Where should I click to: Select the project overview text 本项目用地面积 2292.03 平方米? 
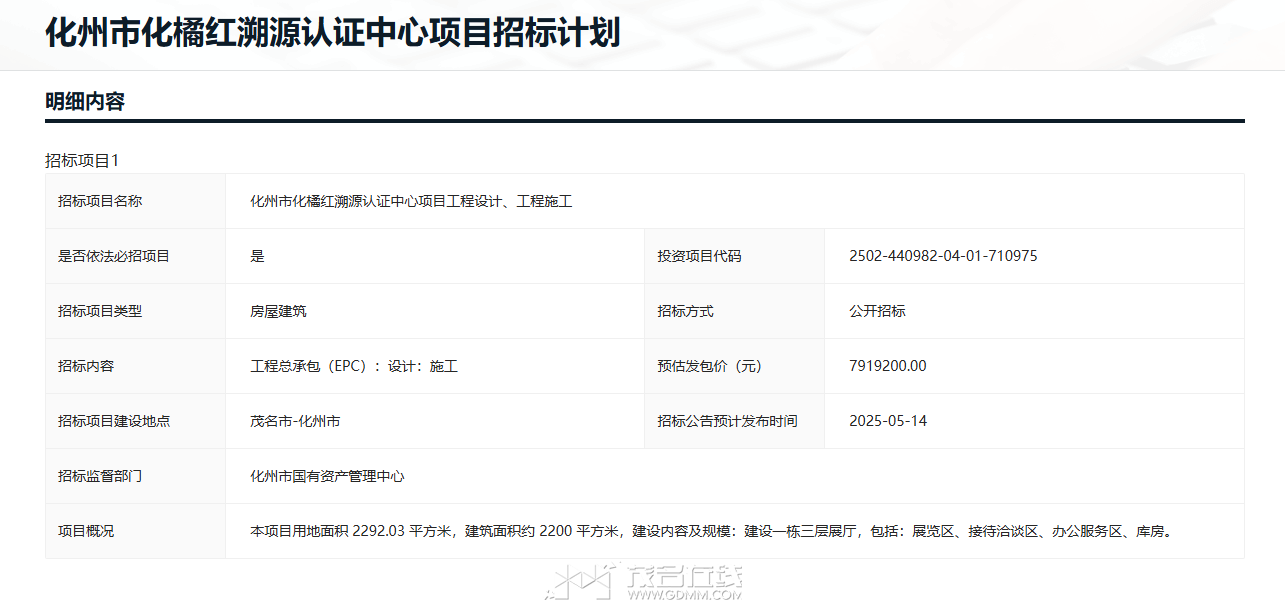click(351, 531)
